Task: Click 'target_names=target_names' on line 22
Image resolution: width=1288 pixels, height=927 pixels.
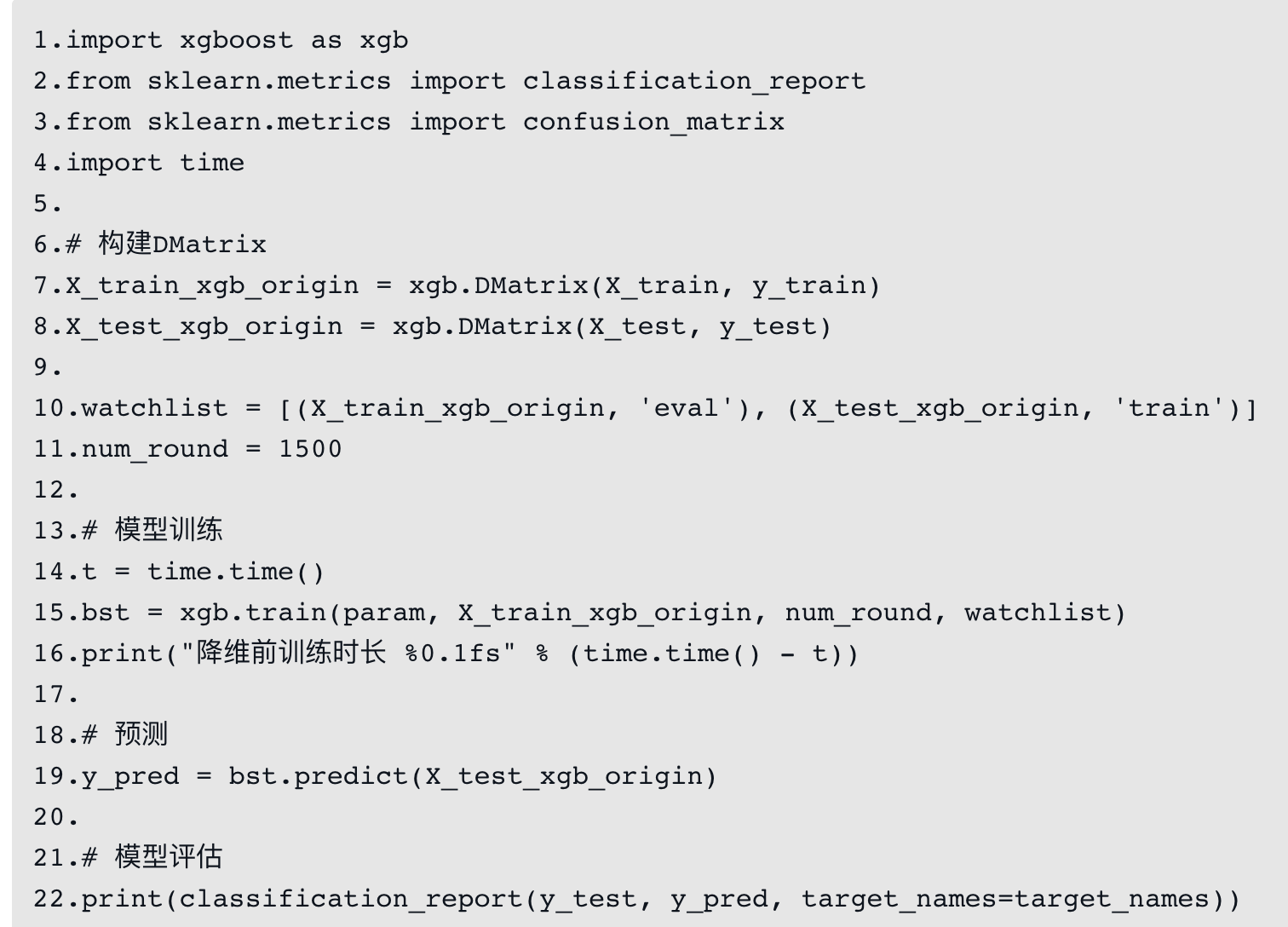Action: pyautogui.click(x=1004, y=899)
